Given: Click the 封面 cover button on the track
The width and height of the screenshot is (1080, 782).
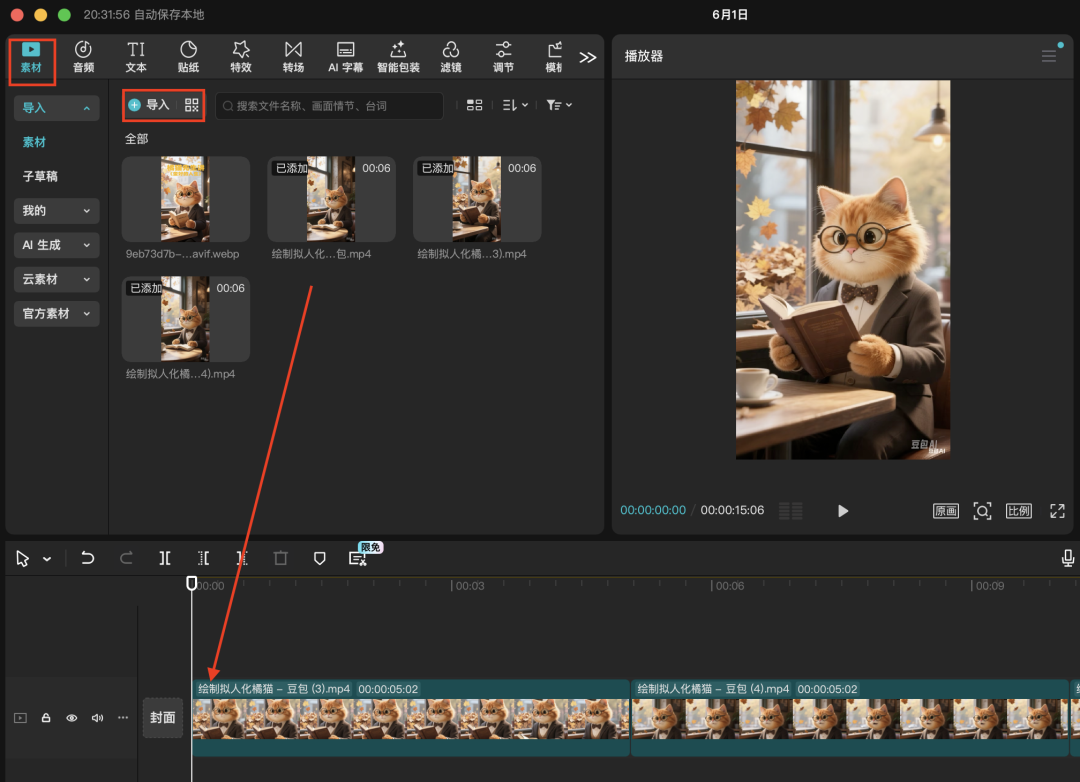Looking at the screenshot, I should pyautogui.click(x=163, y=718).
